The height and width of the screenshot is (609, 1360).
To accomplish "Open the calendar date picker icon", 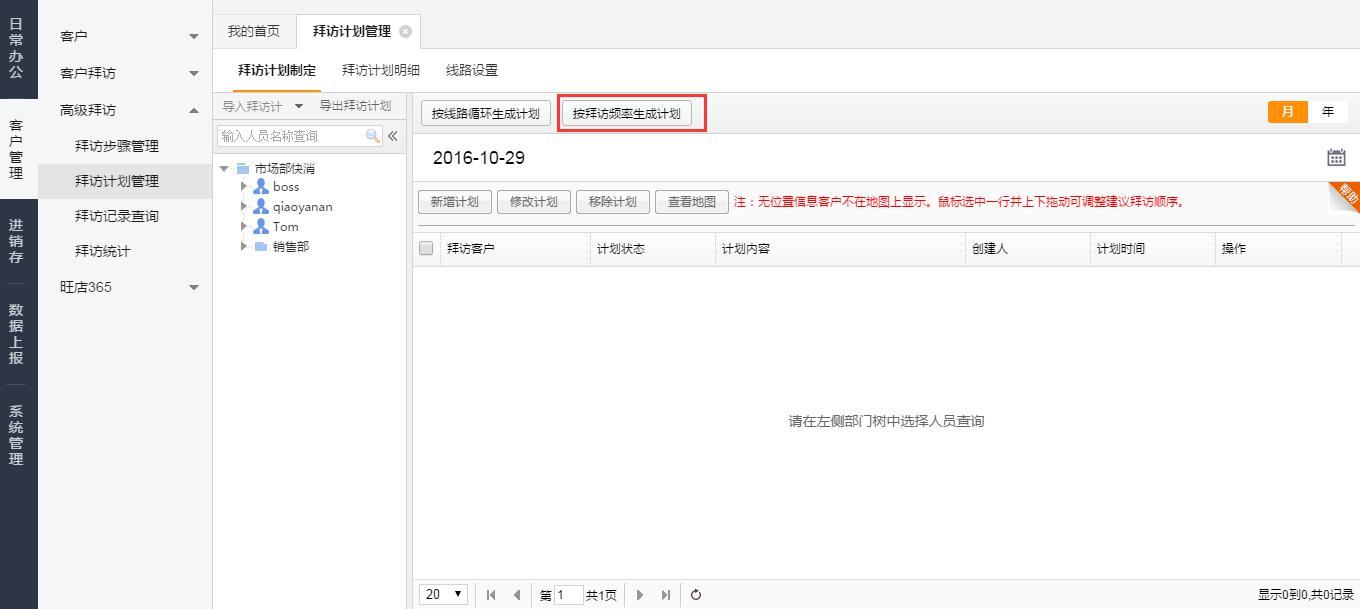I will pos(1336,158).
